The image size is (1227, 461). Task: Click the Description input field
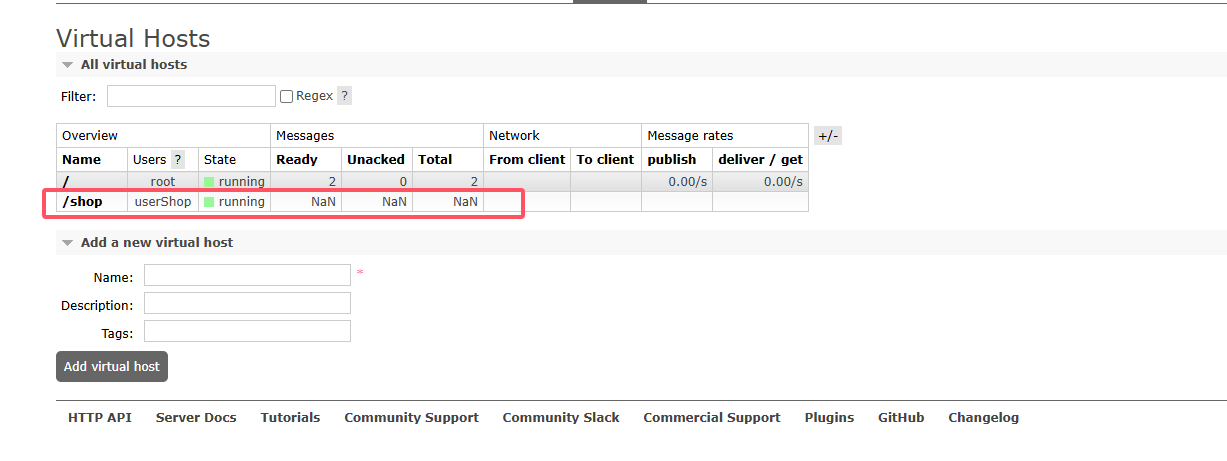tap(247, 303)
